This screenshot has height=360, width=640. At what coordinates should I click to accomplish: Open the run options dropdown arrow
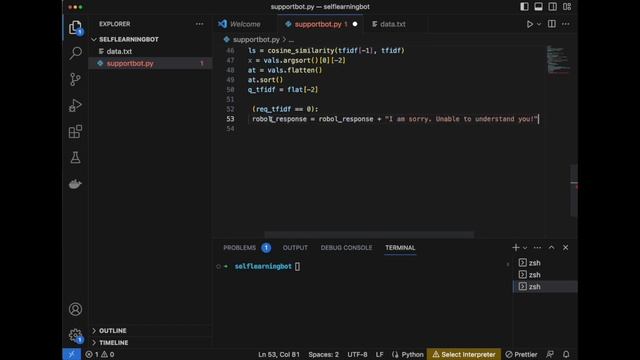tap(539, 24)
